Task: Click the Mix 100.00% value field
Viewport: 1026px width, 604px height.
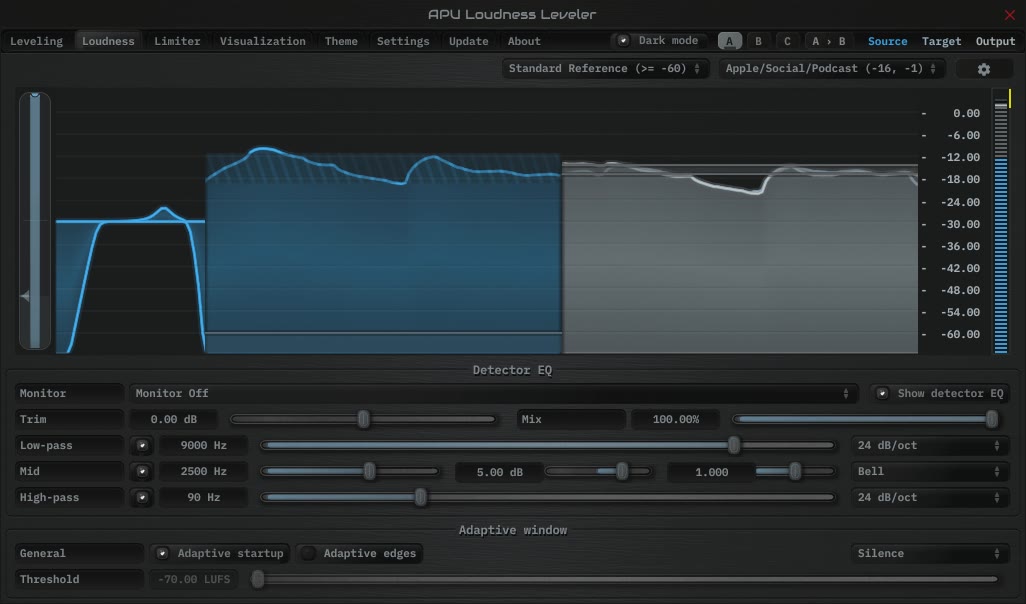Action: 675,419
